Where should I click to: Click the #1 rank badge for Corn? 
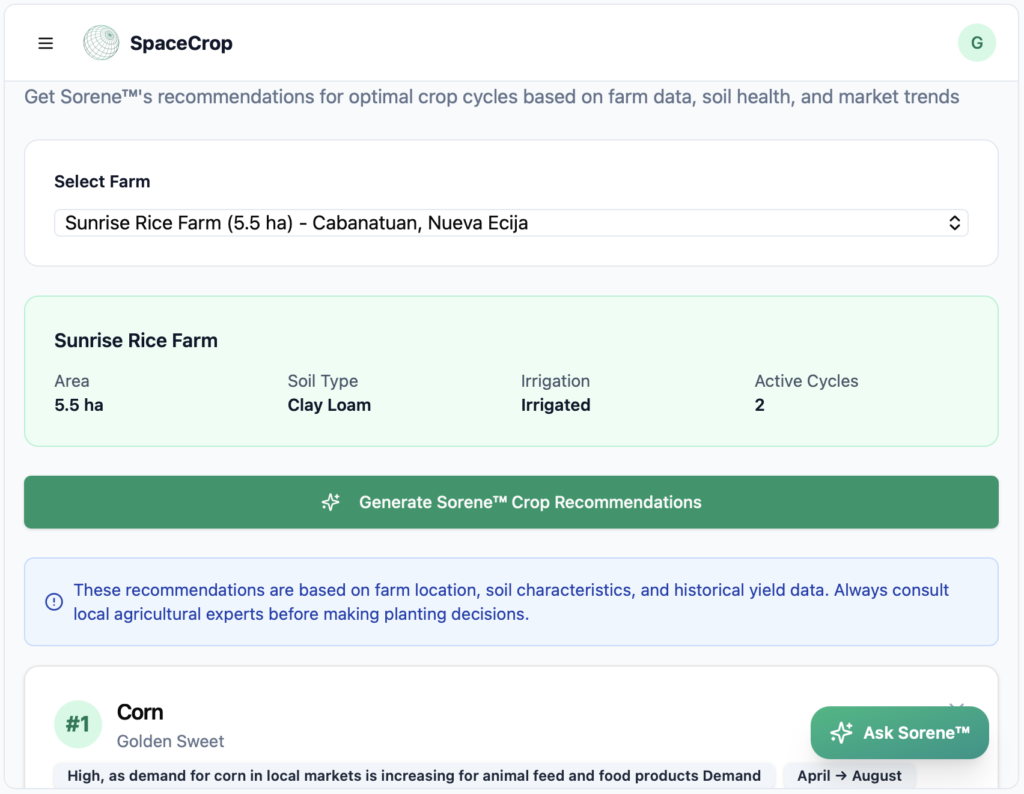[x=78, y=724]
